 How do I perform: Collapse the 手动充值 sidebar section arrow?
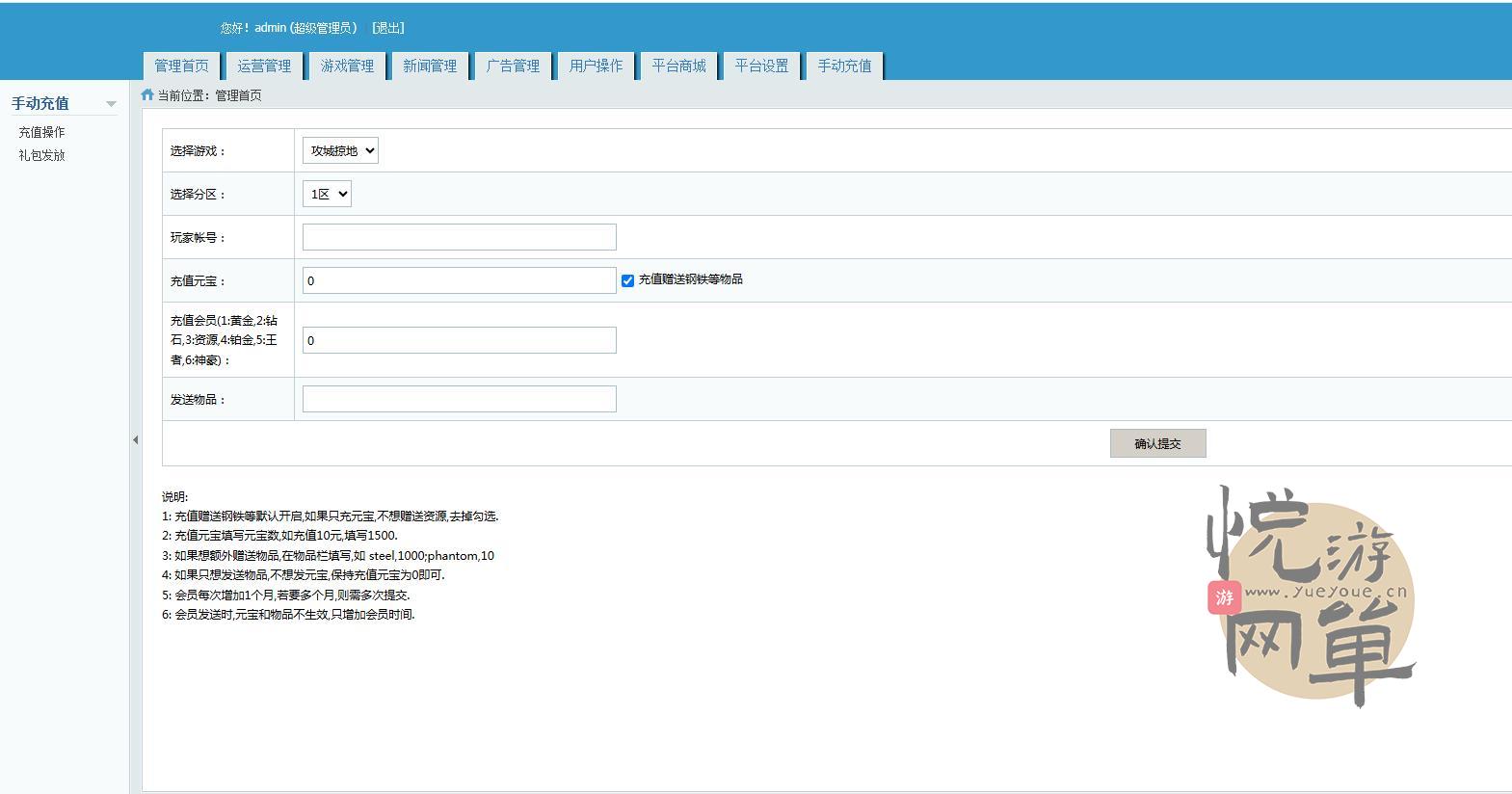tap(111, 104)
